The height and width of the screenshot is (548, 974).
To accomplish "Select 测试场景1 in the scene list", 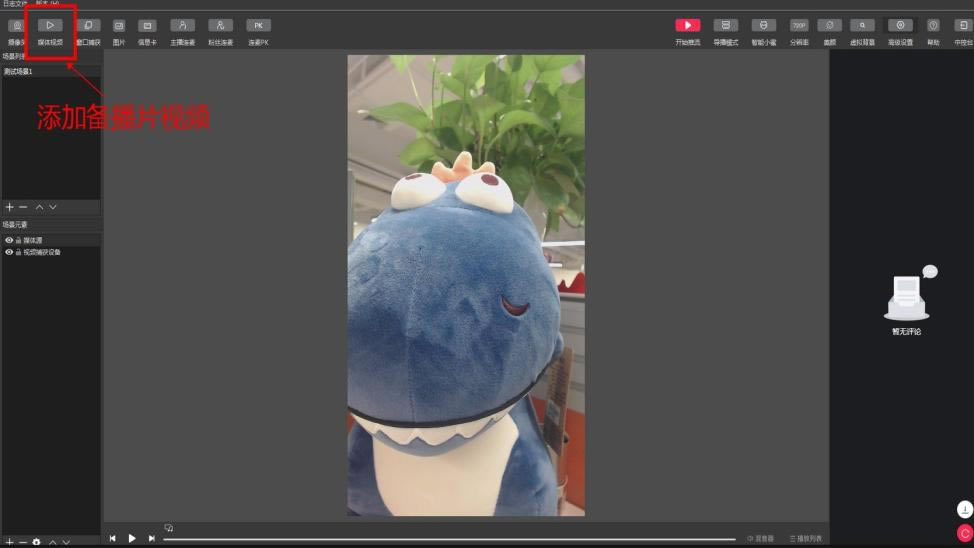I will point(20,72).
